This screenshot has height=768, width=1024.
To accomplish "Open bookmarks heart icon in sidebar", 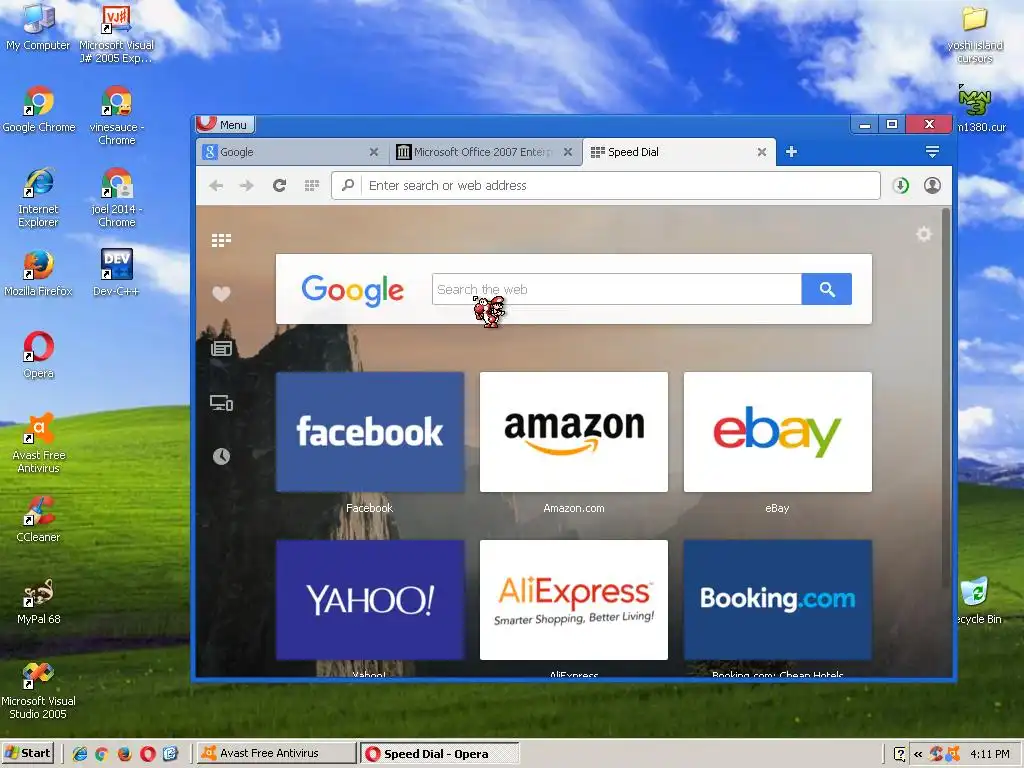I will point(221,294).
